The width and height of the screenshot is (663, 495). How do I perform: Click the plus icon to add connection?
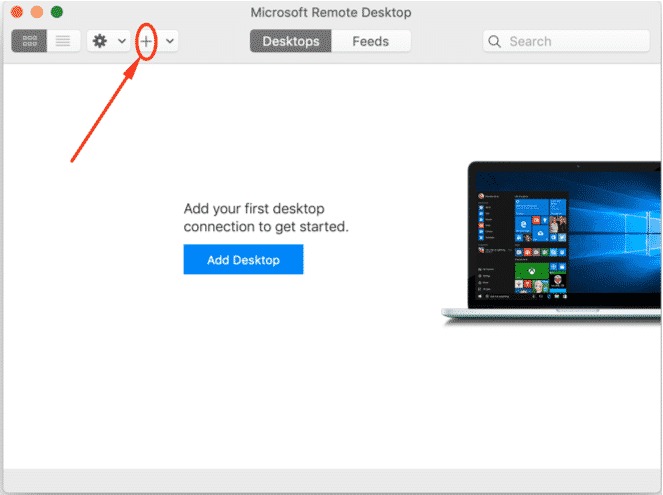[146, 41]
